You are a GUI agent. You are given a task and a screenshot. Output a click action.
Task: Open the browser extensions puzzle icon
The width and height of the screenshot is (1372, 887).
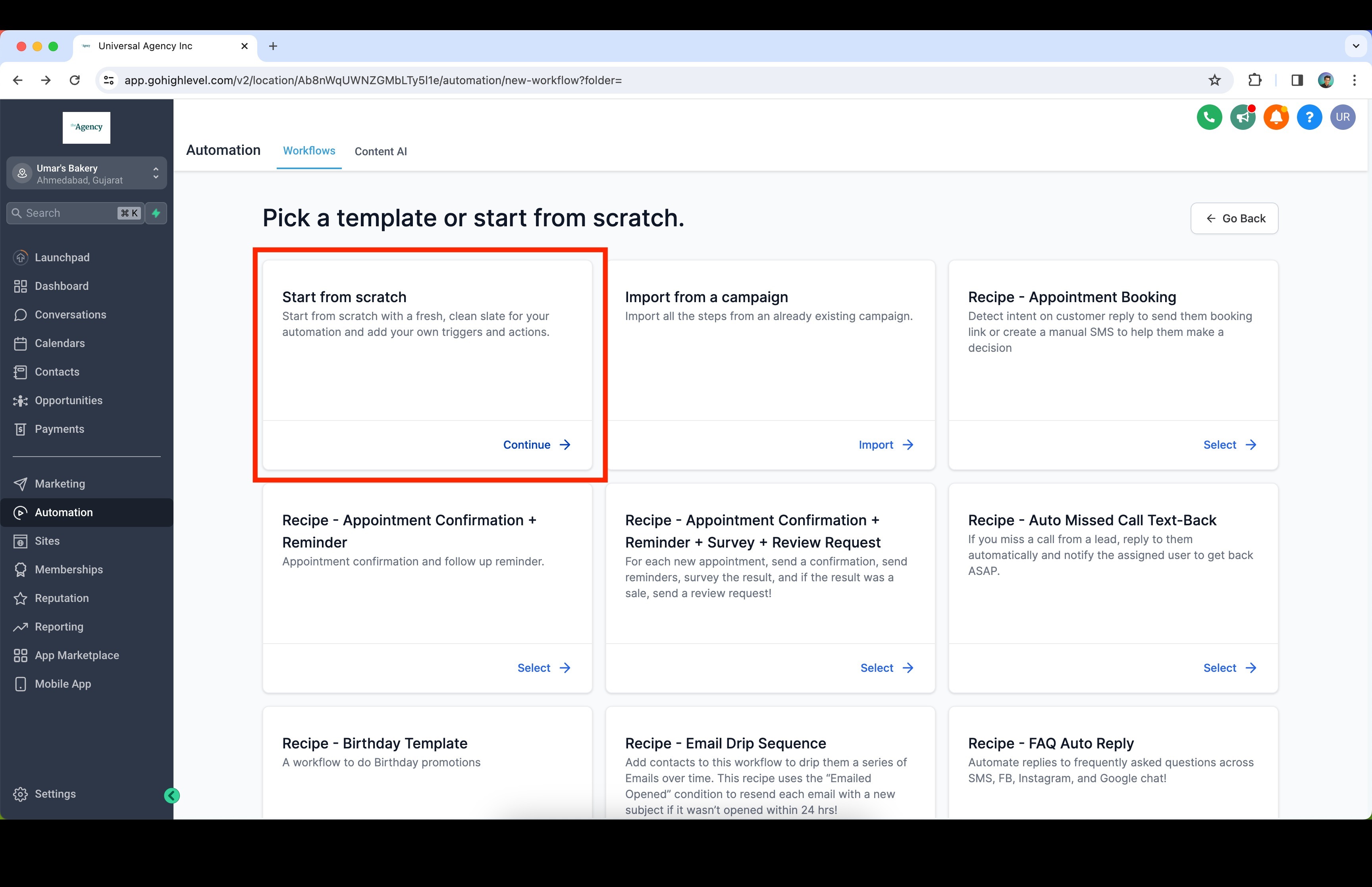click(x=1254, y=80)
